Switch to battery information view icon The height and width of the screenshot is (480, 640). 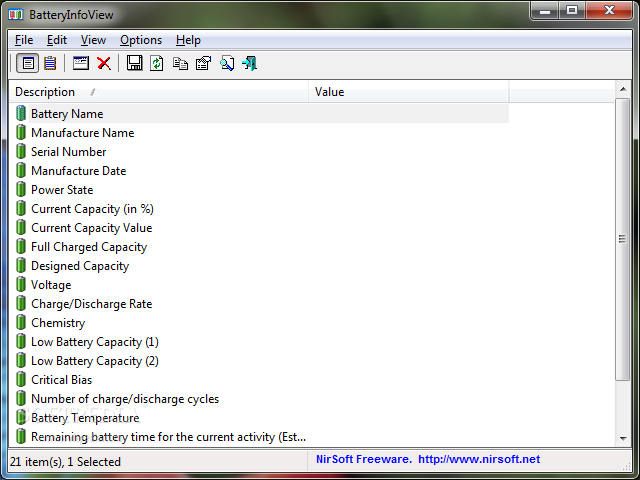[x=28, y=63]
